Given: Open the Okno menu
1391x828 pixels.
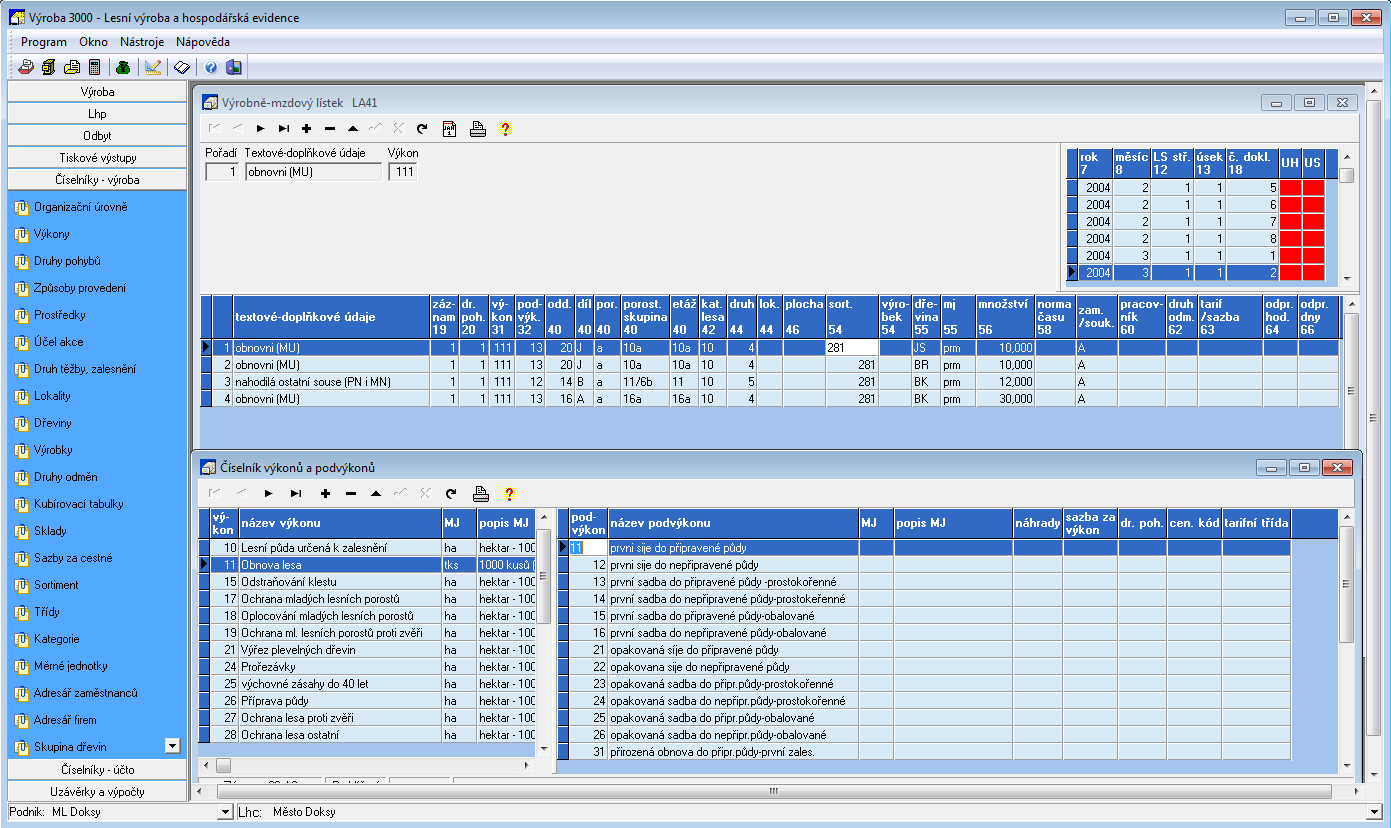Looking at the screenshot, I should pos(94,42).
